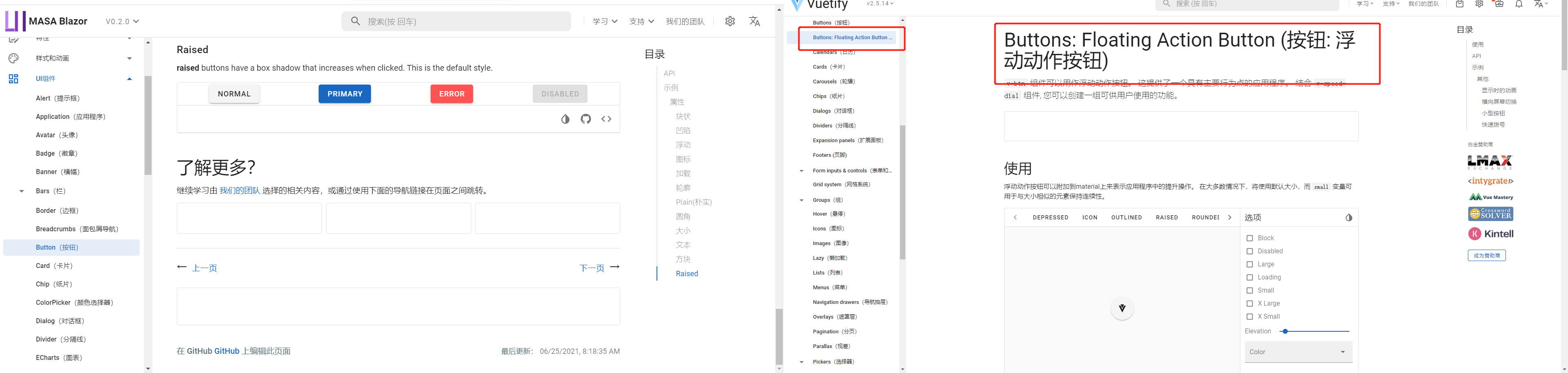This screenshot has width=1568, height=373.
Task: Click the notification bell in the Vuetify header
Action: click(1520, 4)
